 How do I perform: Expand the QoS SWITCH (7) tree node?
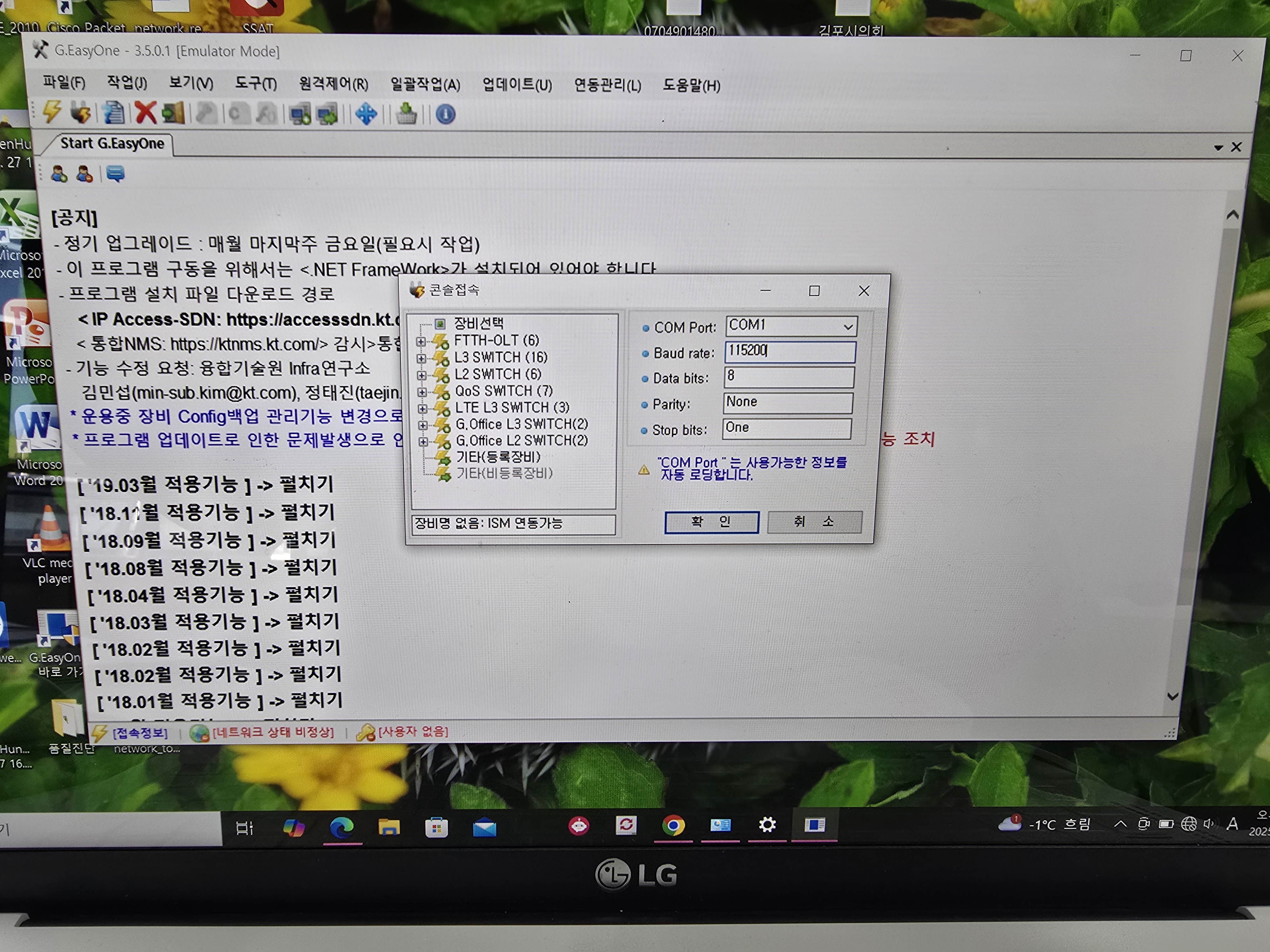click(x=422, y=391)
